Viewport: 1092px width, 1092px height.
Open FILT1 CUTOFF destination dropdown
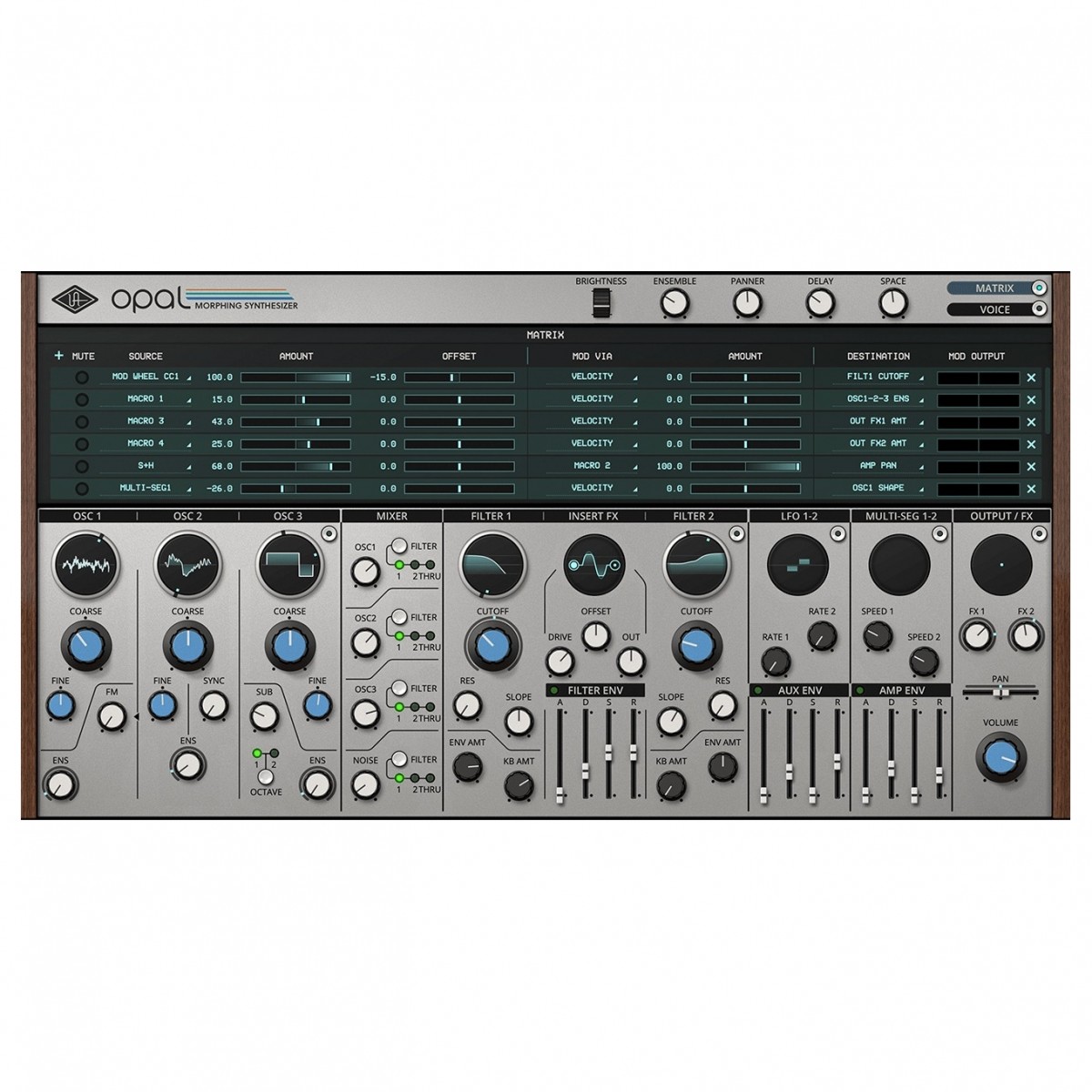pos(880,377)
